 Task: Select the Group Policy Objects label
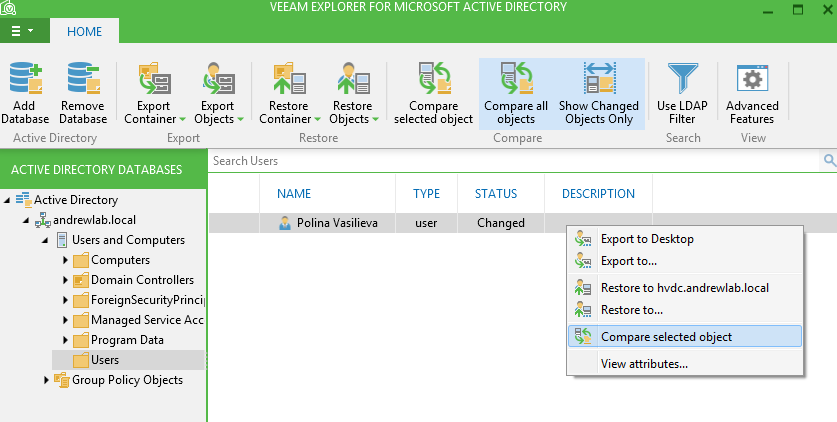(127, 380)
